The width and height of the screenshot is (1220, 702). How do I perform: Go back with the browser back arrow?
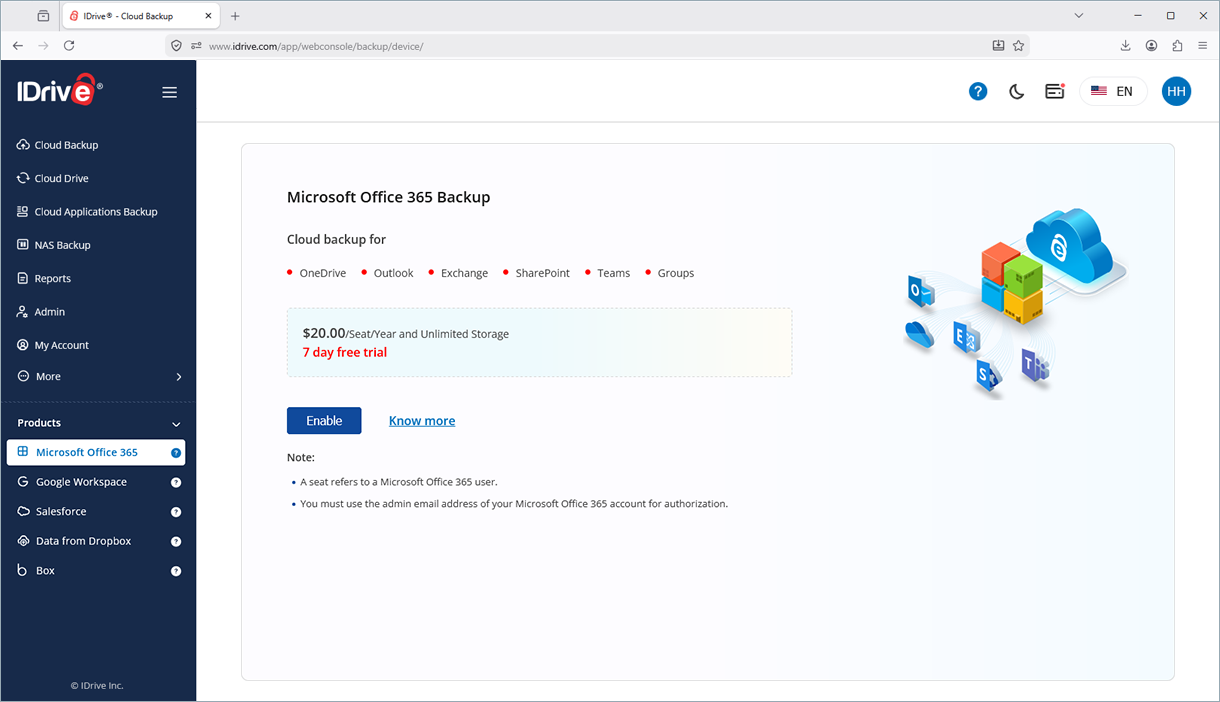(18, 45)
